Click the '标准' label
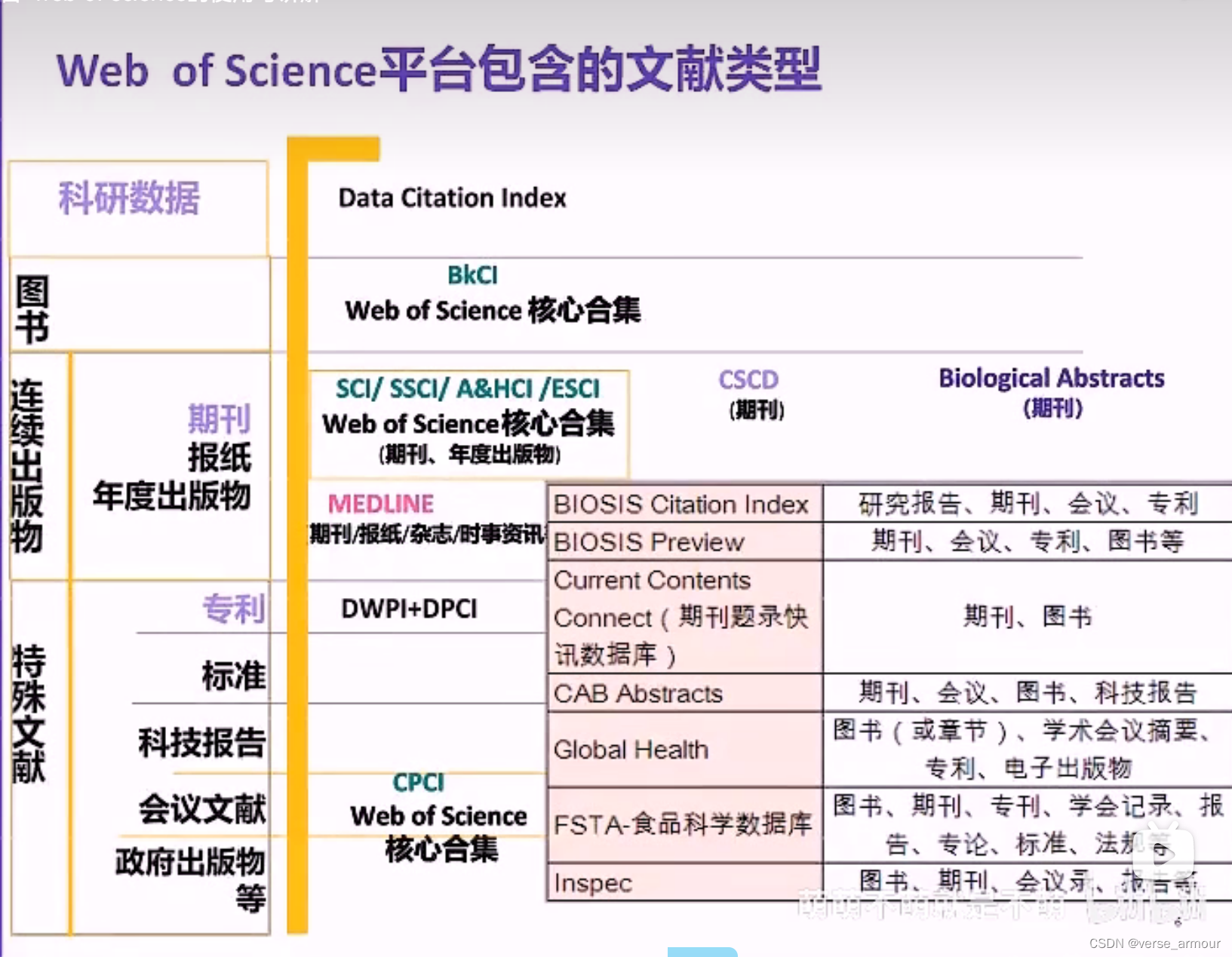Screen dimensions: 1232x957 coord(234,676)
